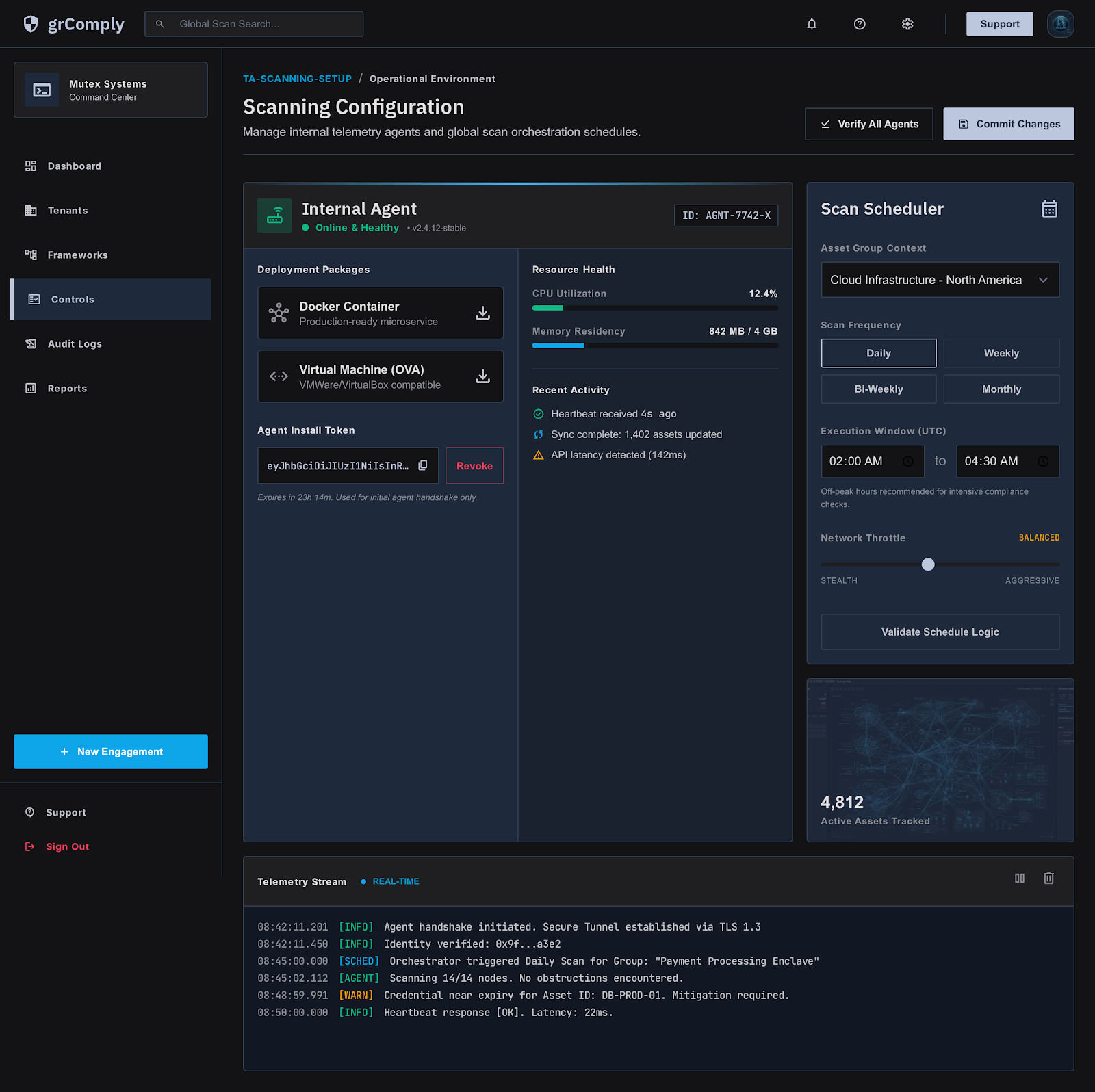The image size is (1095, 1092).
Task: Open Controls in sidebar
Action: pyautogui.click(x=111, y=299)
